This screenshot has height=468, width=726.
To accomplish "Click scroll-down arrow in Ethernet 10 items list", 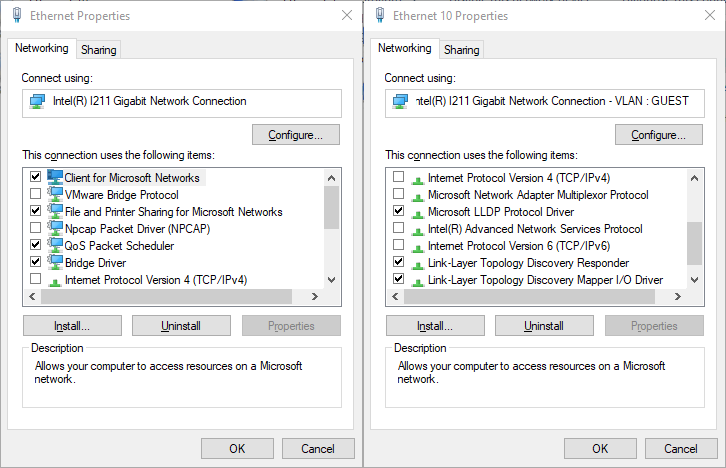I will point(694,280).
